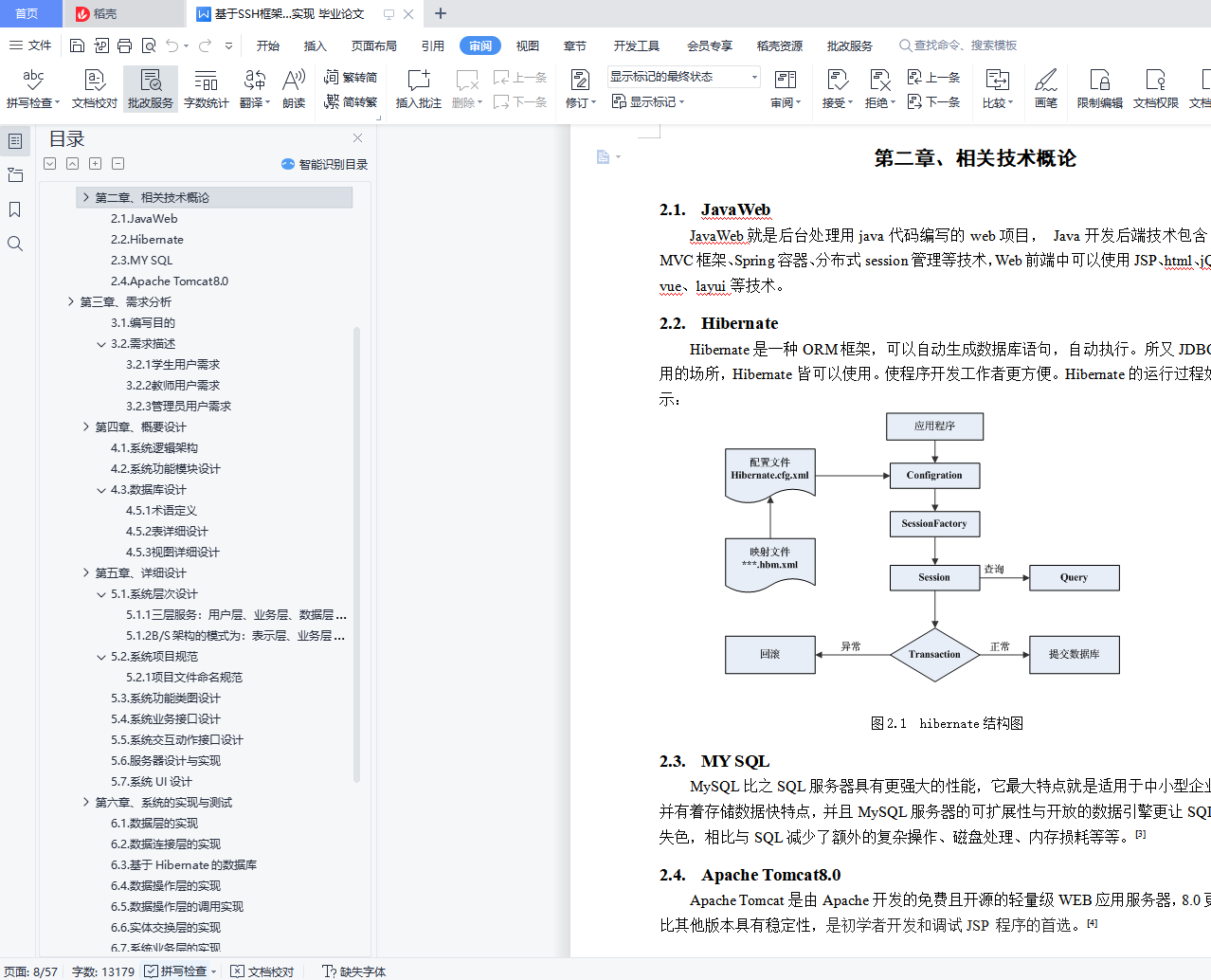Viewport: 1211px width, 980px height.
Task: Switch to the 开始 ribbon tab
Action: [x=268, y=45]
